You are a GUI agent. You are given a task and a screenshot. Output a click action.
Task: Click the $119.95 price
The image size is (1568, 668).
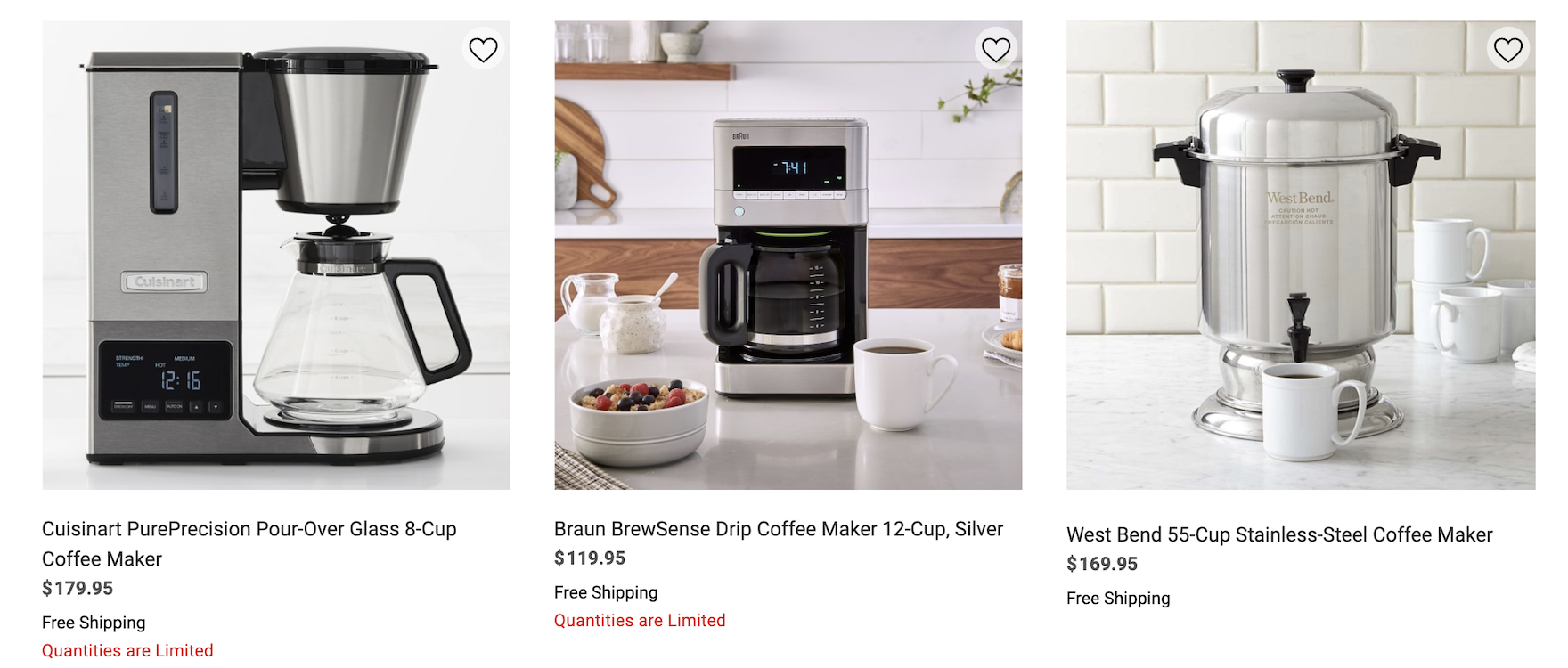point(590,558)
